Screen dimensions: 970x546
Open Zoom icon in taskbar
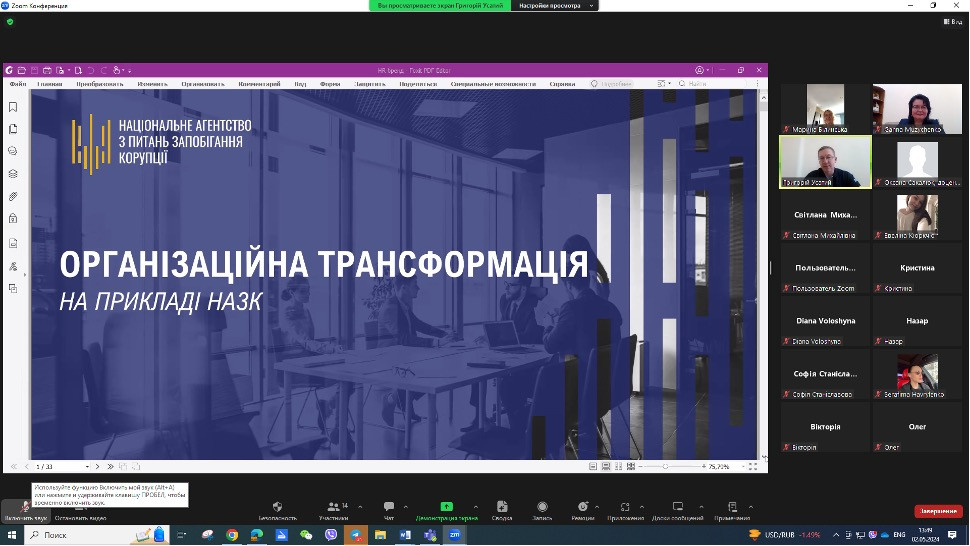[x=455, y=535]
